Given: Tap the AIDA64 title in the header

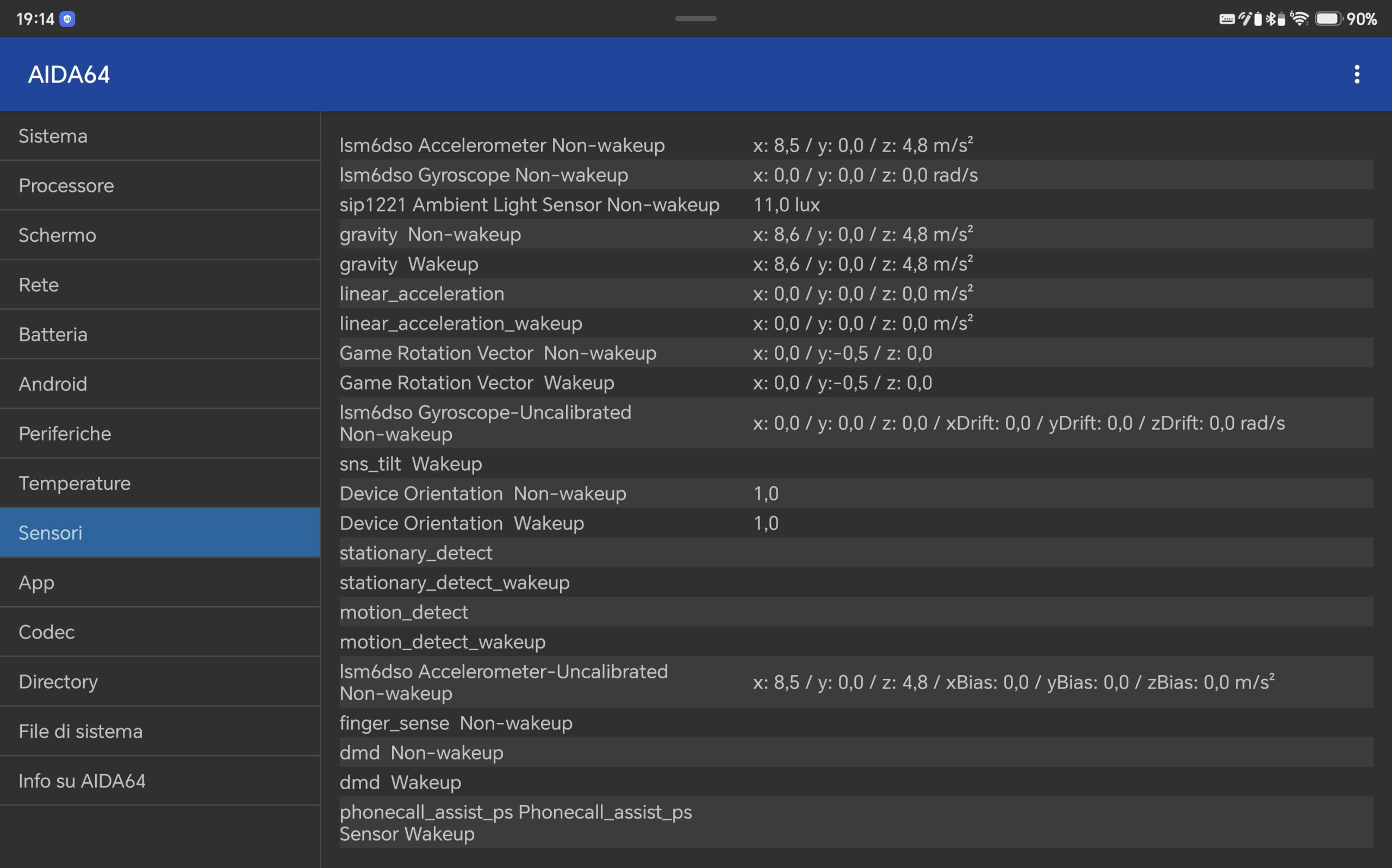Looking at the screenshot, I should (x=69, y=74).
